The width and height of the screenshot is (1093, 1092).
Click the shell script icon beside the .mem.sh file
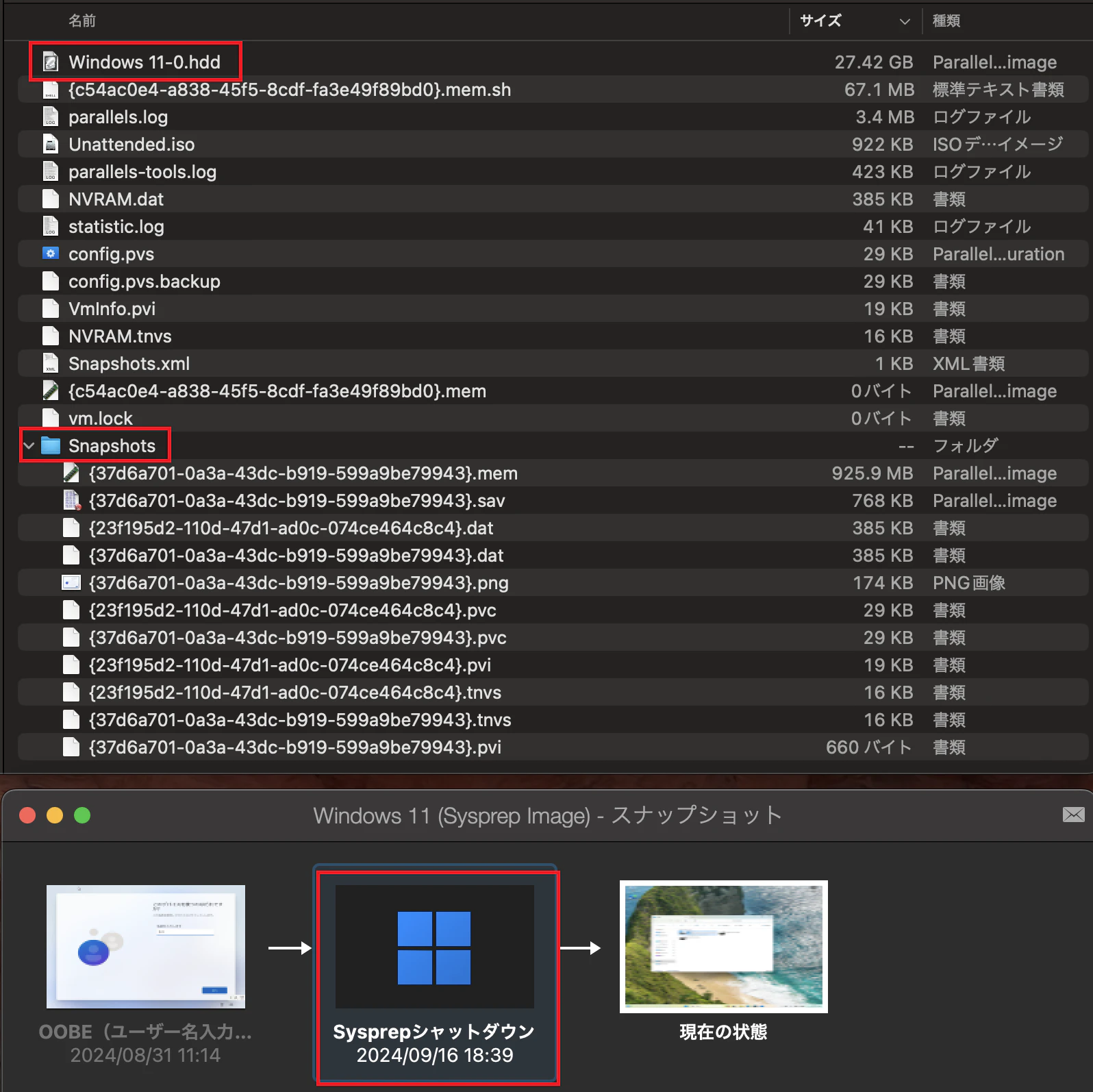pos(51,90)
